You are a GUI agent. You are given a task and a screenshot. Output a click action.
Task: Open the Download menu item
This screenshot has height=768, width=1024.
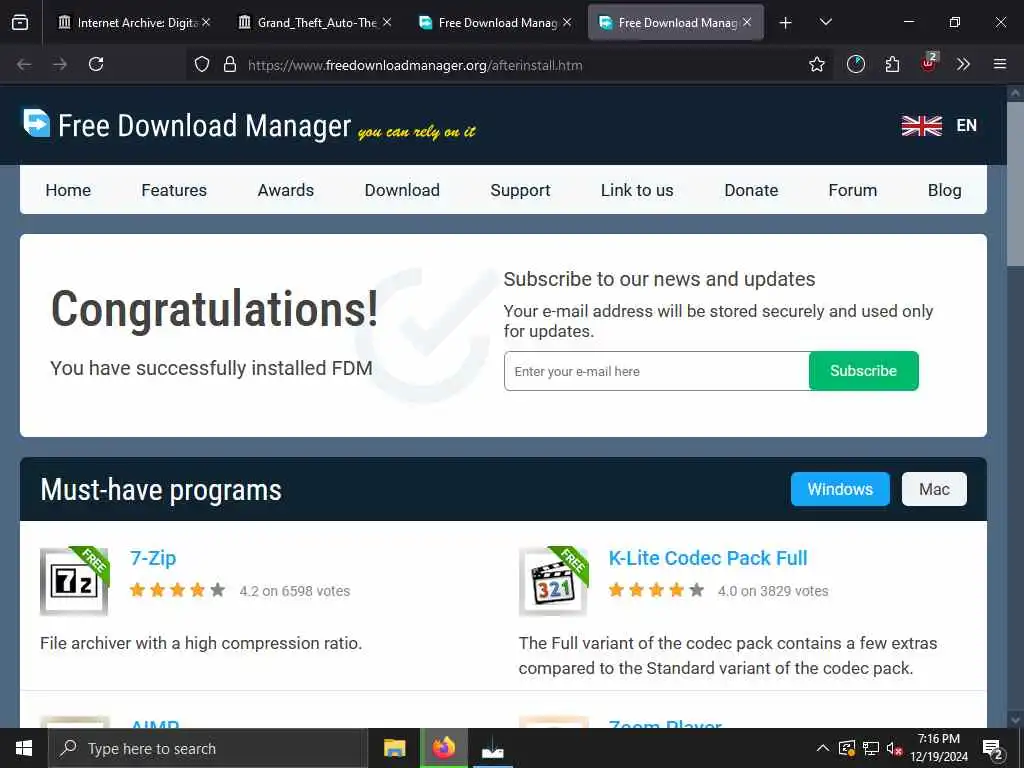pyautogui.click(x=402, y=190)
